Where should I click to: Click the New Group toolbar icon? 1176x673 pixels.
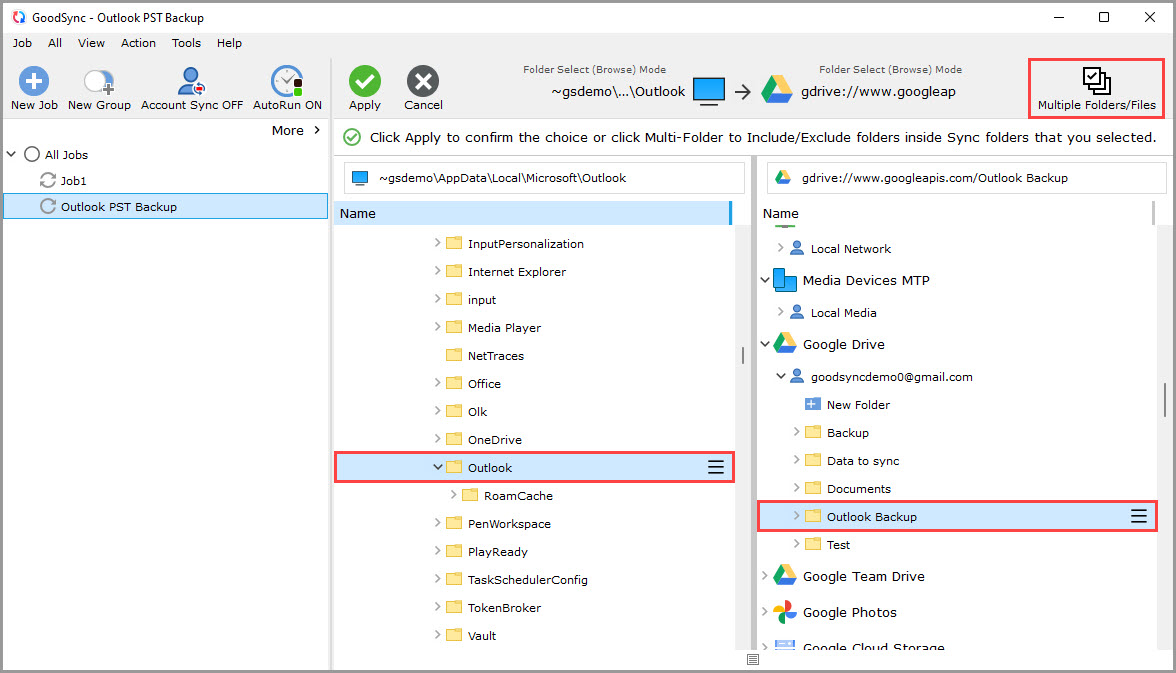99,82
